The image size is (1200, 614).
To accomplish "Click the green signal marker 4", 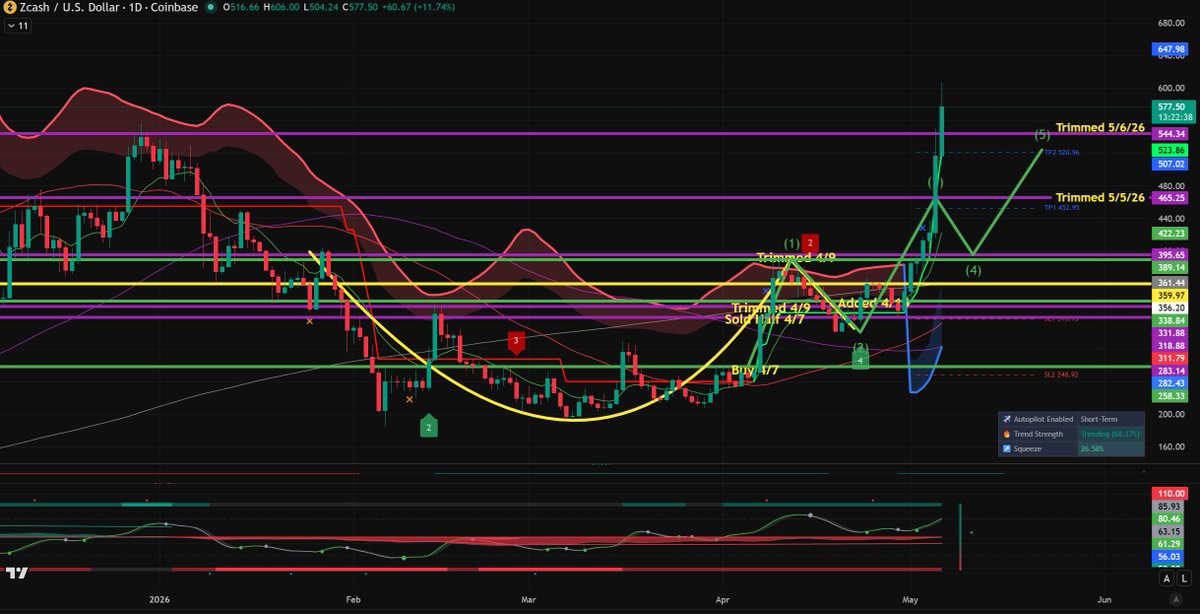I will [x=860, y=358].
